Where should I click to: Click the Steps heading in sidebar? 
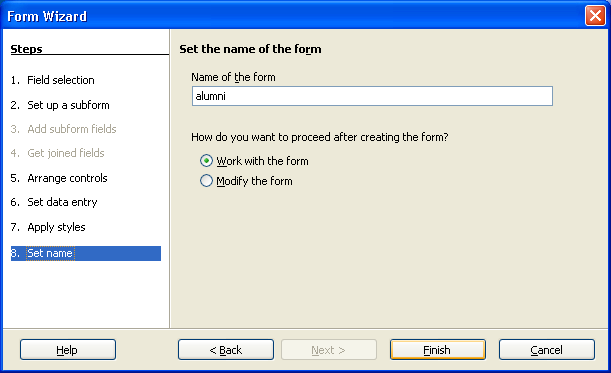tap(26, 49)
